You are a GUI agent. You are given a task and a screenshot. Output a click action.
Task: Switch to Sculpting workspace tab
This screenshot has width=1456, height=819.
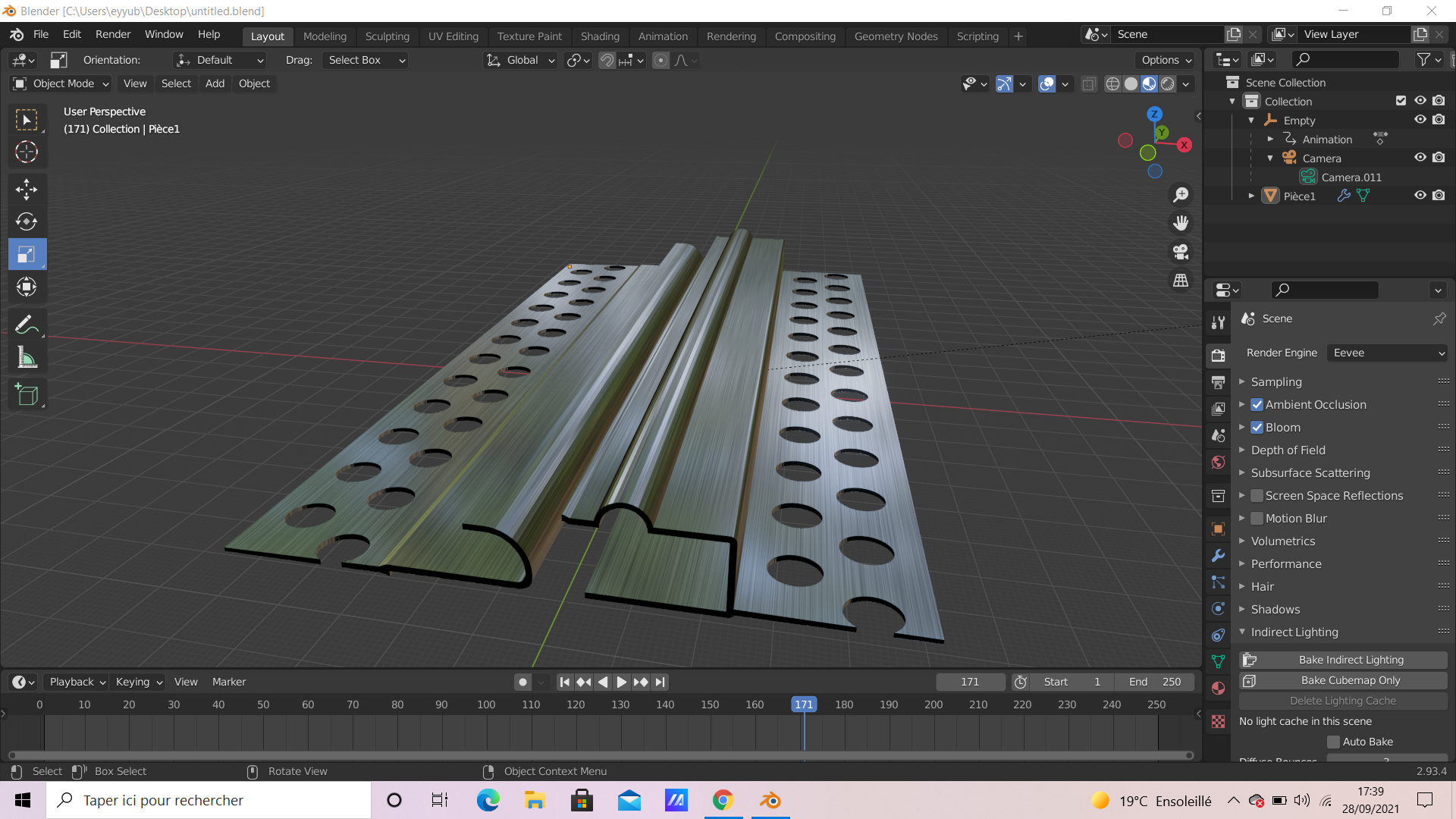click(x=387, y=36)
